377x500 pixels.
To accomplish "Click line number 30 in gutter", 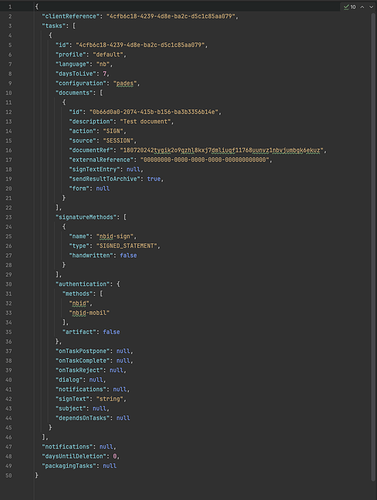I will pyautogui.click(x=9, y=284).
